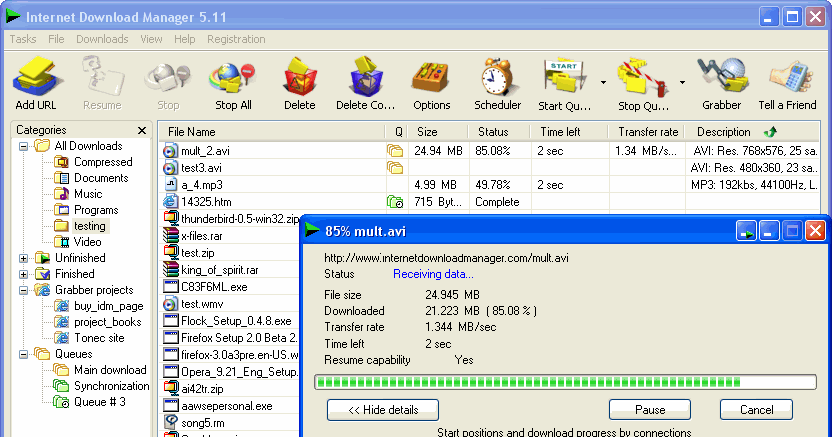This screenshot has width=832, height=437.
Task: Click the Stop All toolbar icon
Action: coord(233,83)
